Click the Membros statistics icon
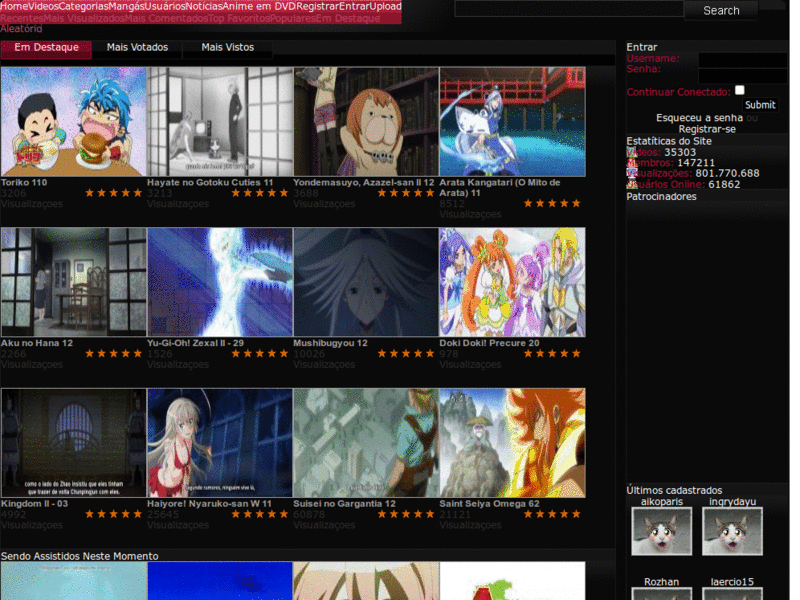 [x=631, y=163]
